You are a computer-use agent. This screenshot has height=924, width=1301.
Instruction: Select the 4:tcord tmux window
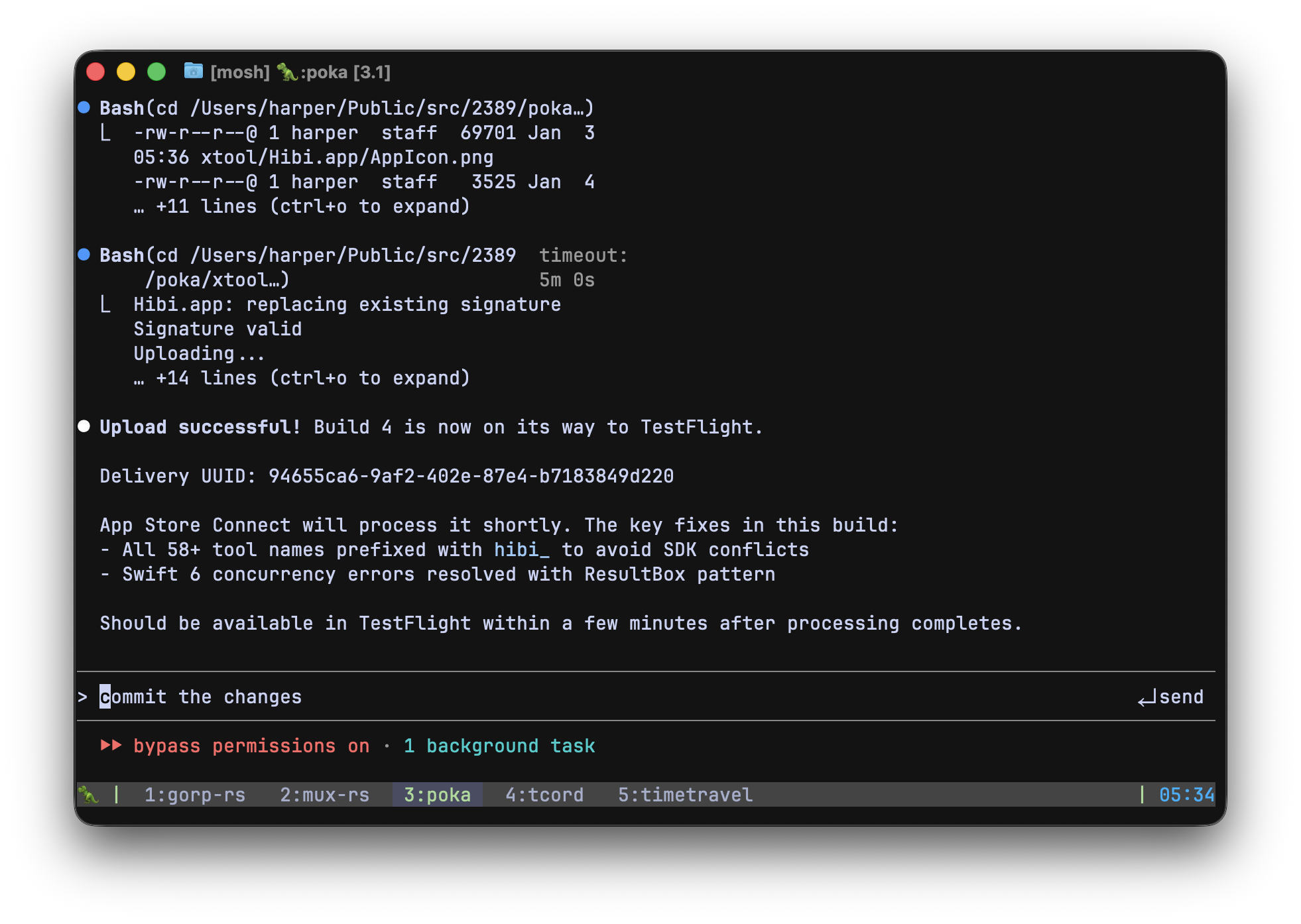pyautogui.click(x=544, y=795)
